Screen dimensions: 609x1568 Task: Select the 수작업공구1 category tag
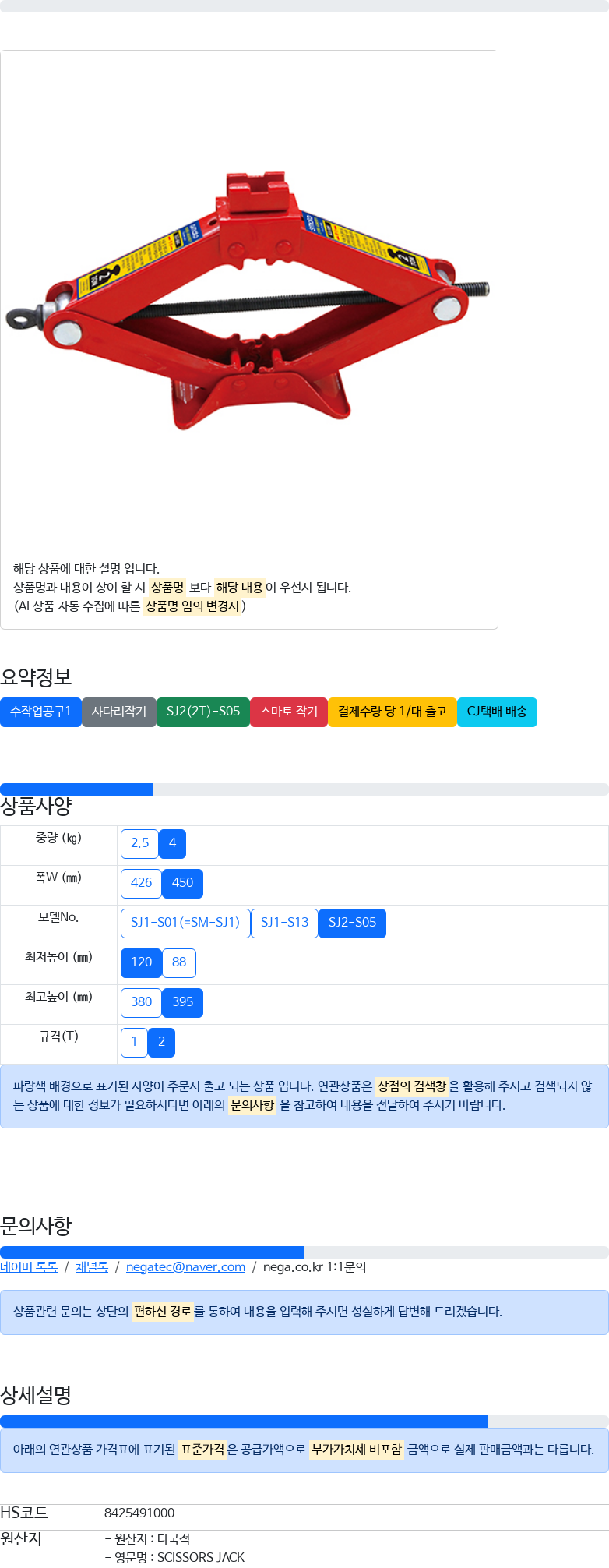[x=40, y=712]
